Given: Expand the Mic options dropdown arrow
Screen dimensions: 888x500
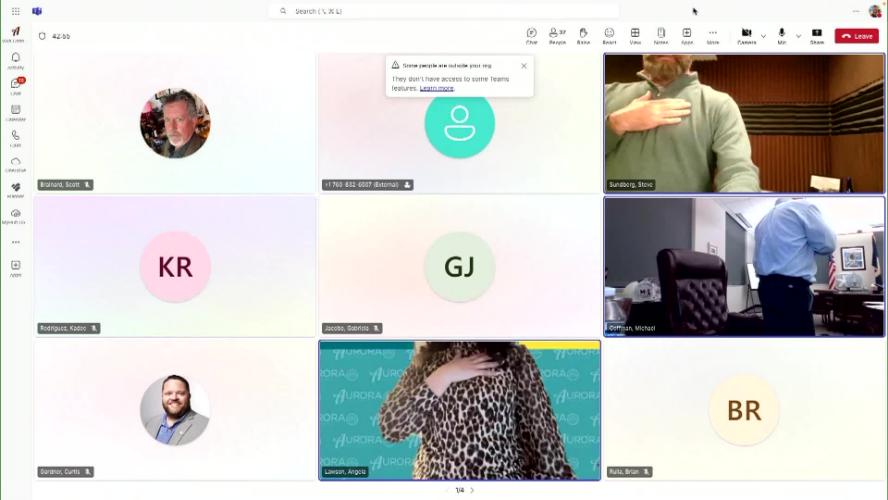Looking at the screenshot, I should pos(798,36).
